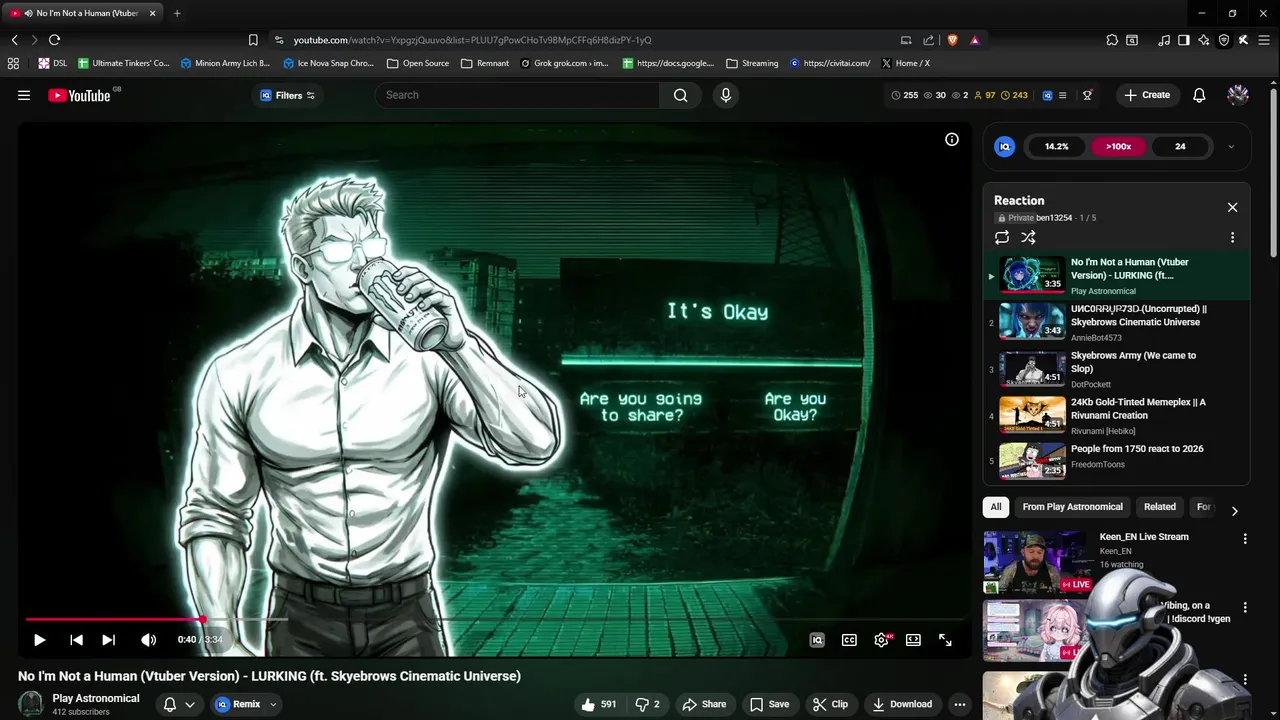Open more actions ellipsis under video
Image resolution: width=1280 pixels, height=720 pixels.
coord(960,704)
